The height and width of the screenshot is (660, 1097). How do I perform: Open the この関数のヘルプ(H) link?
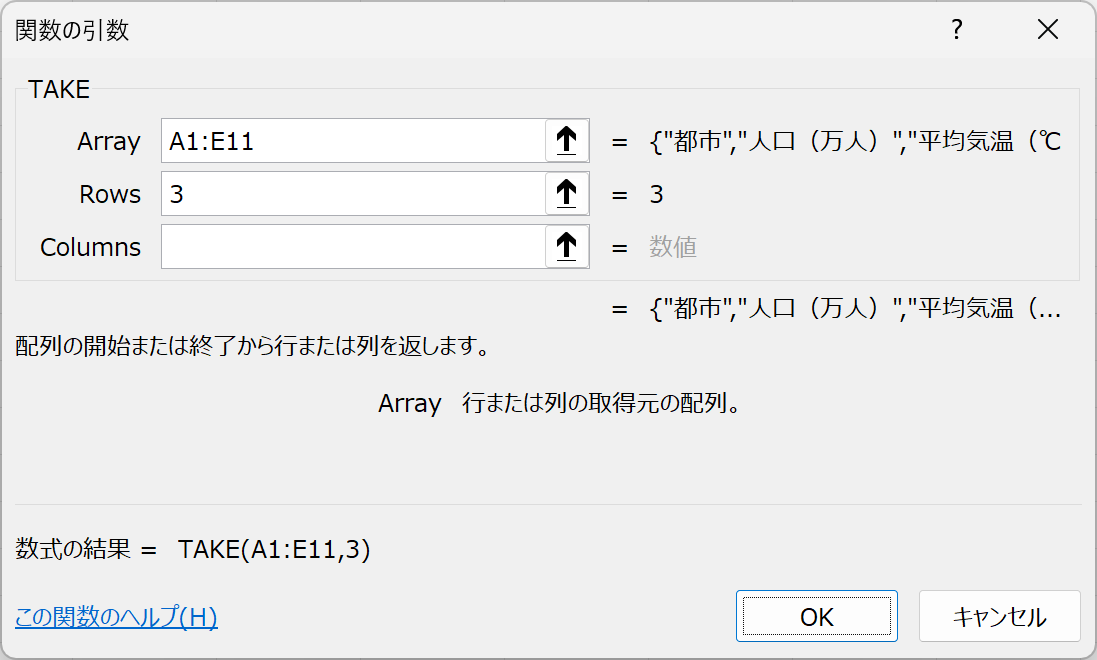[x=116, y=617]
